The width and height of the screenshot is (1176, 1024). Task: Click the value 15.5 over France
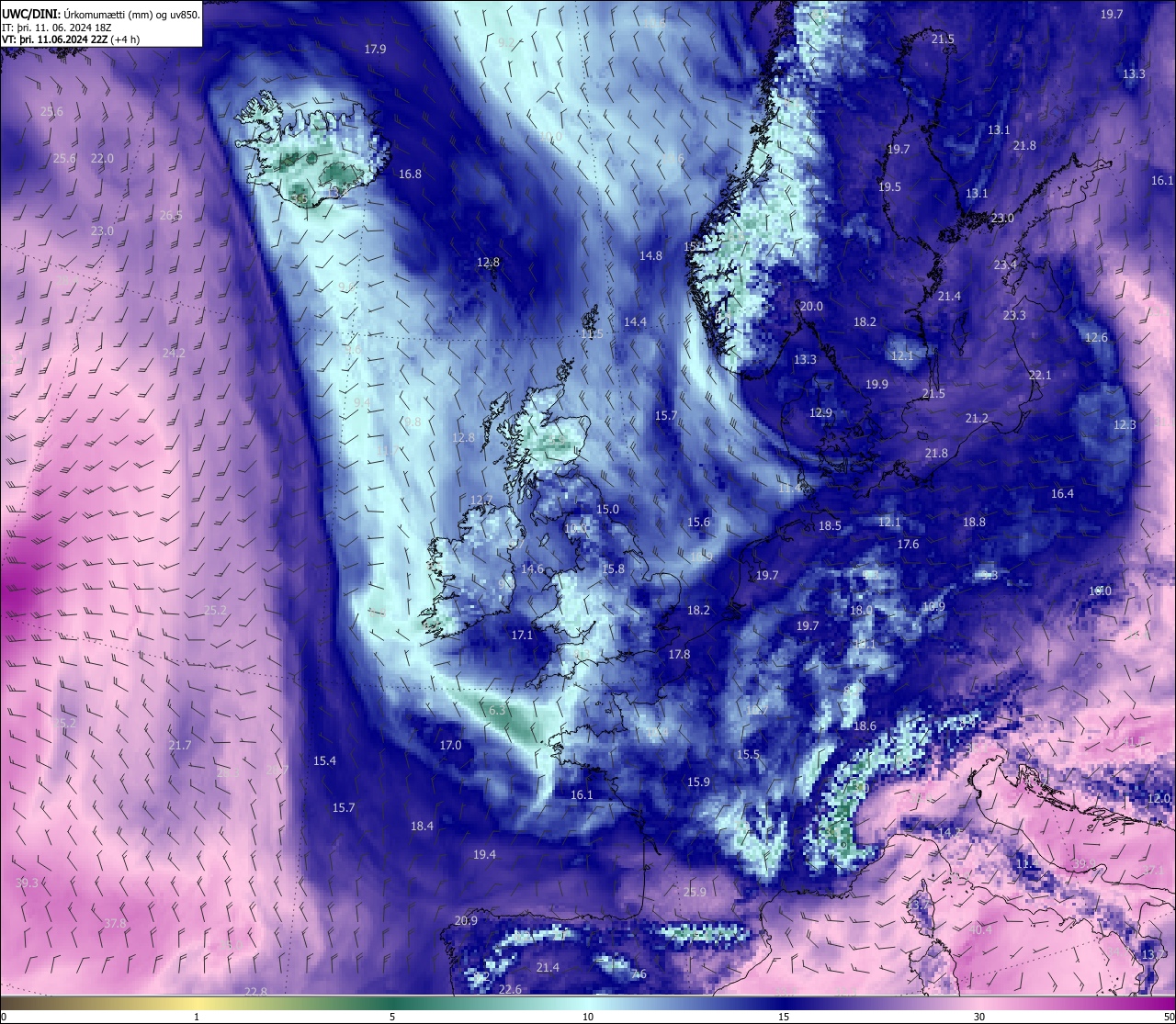pos(748,755)
